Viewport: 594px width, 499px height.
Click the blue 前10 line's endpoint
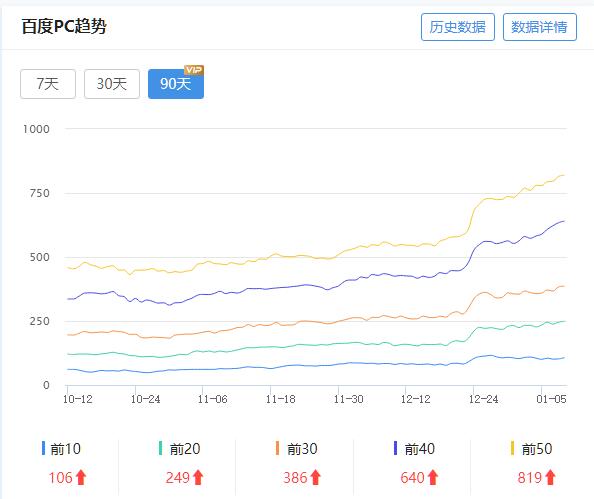tap(564, 358)
